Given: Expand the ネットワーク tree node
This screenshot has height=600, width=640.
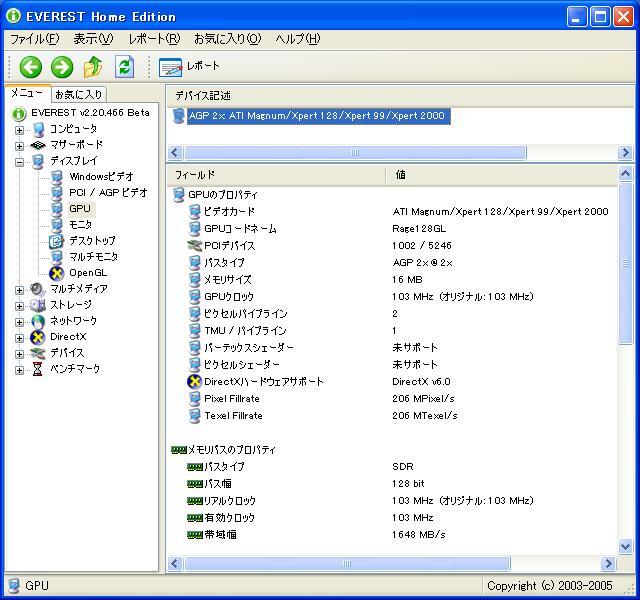Looking at the screenshot, I should [19, 322].
